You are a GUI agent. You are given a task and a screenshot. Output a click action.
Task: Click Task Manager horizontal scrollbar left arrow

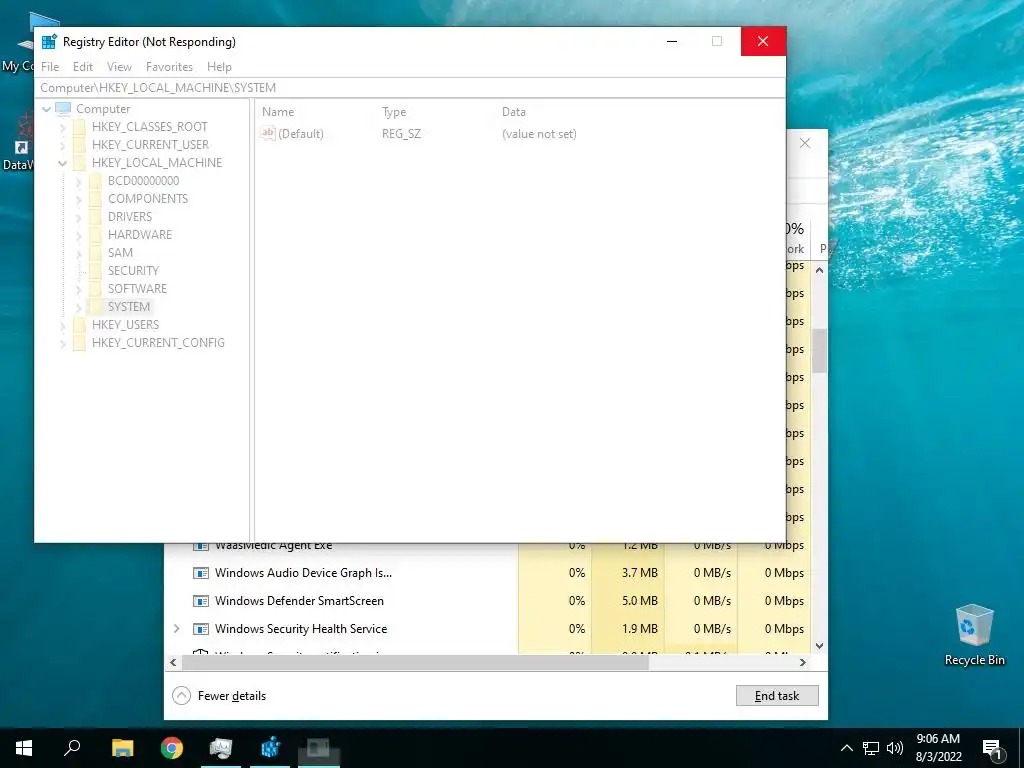(173, 662)
